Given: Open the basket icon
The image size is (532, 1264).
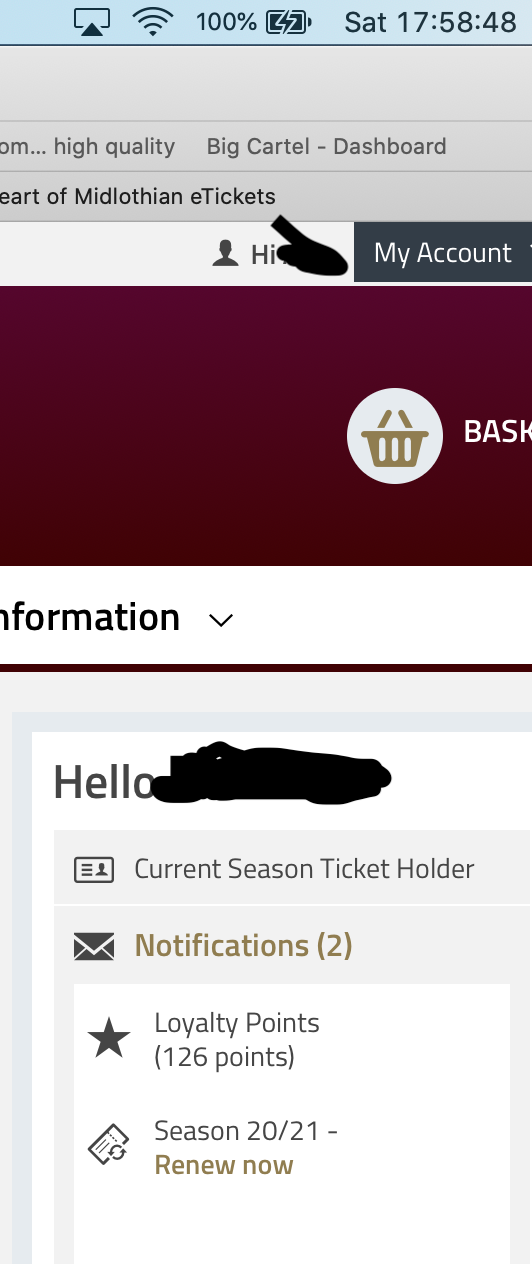Looking at the screenshot, I should pos(395,436).
